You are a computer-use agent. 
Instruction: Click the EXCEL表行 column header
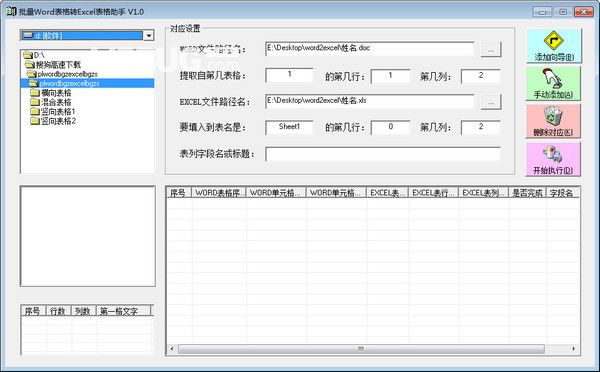tap(434, 193)
